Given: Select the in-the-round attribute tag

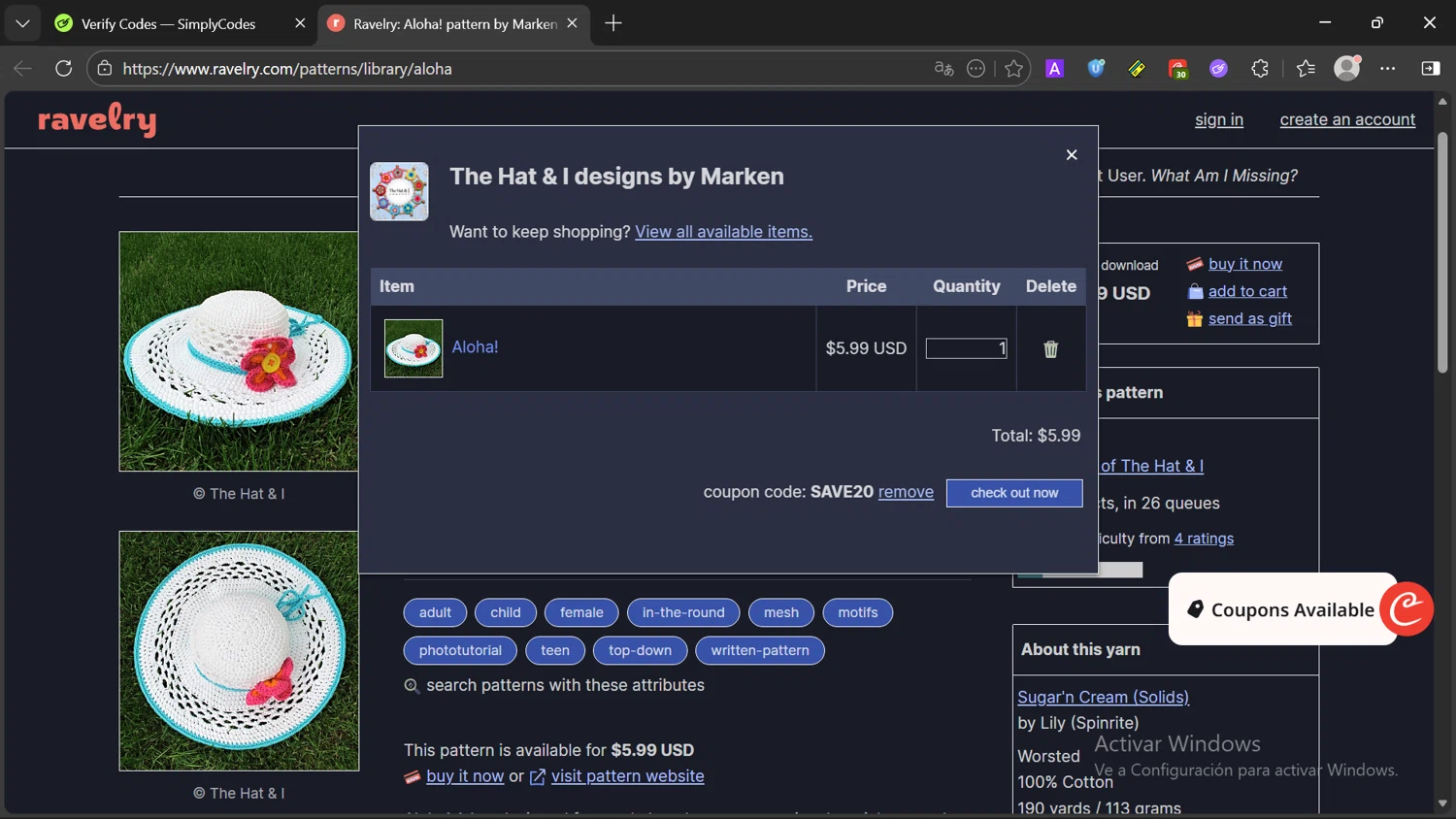Looking at the screenshot, I should click(x=683, y=612).
